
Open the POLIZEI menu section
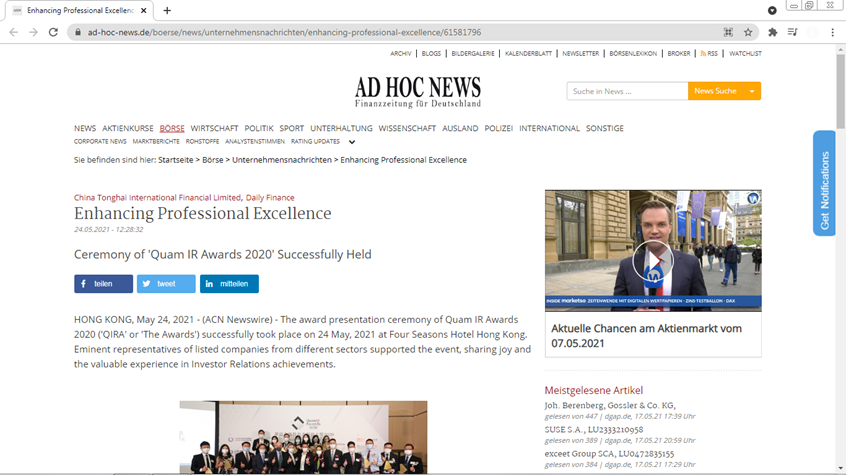tap(499, 128)
